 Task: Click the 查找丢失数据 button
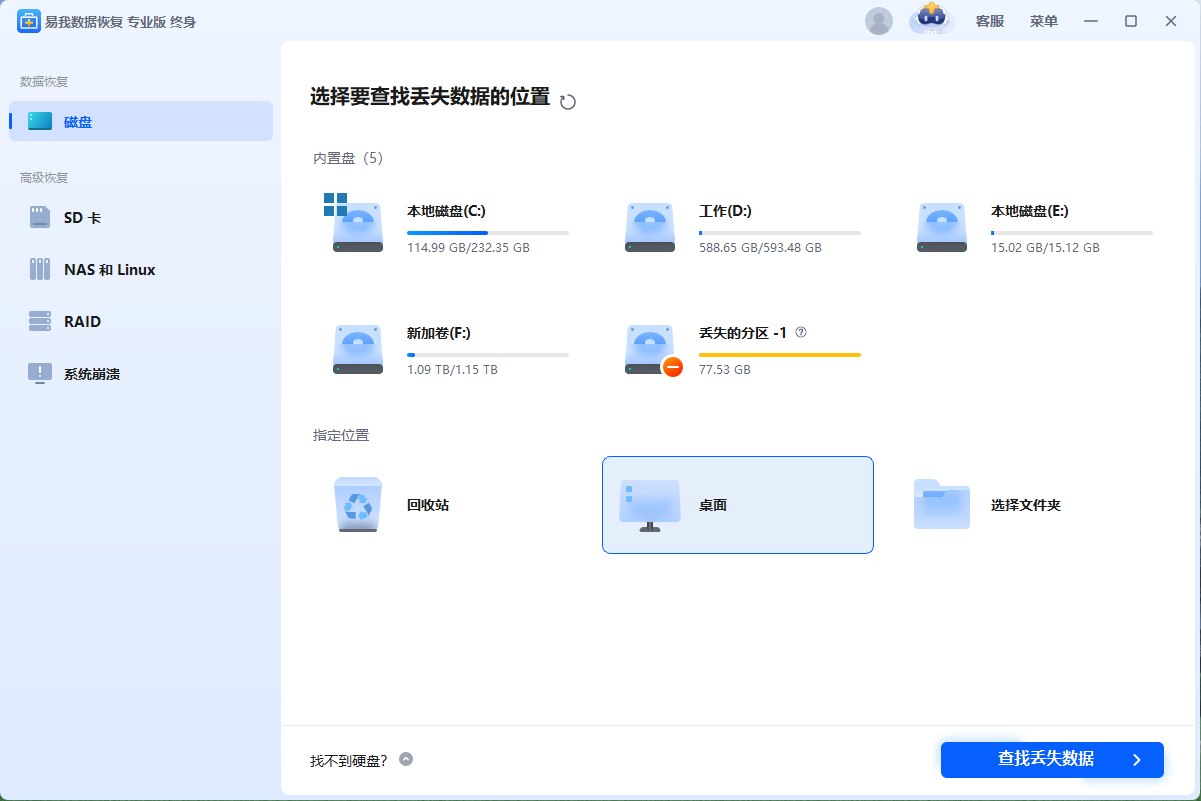click(1052, 760)
